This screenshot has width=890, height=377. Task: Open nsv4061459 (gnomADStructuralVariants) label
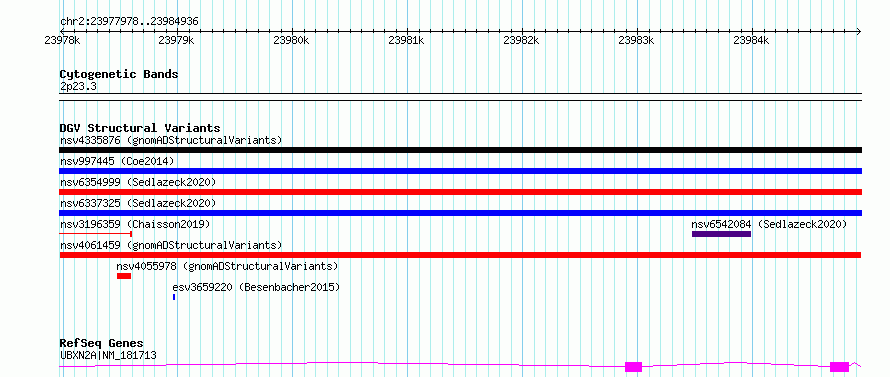tap(171, 245)
